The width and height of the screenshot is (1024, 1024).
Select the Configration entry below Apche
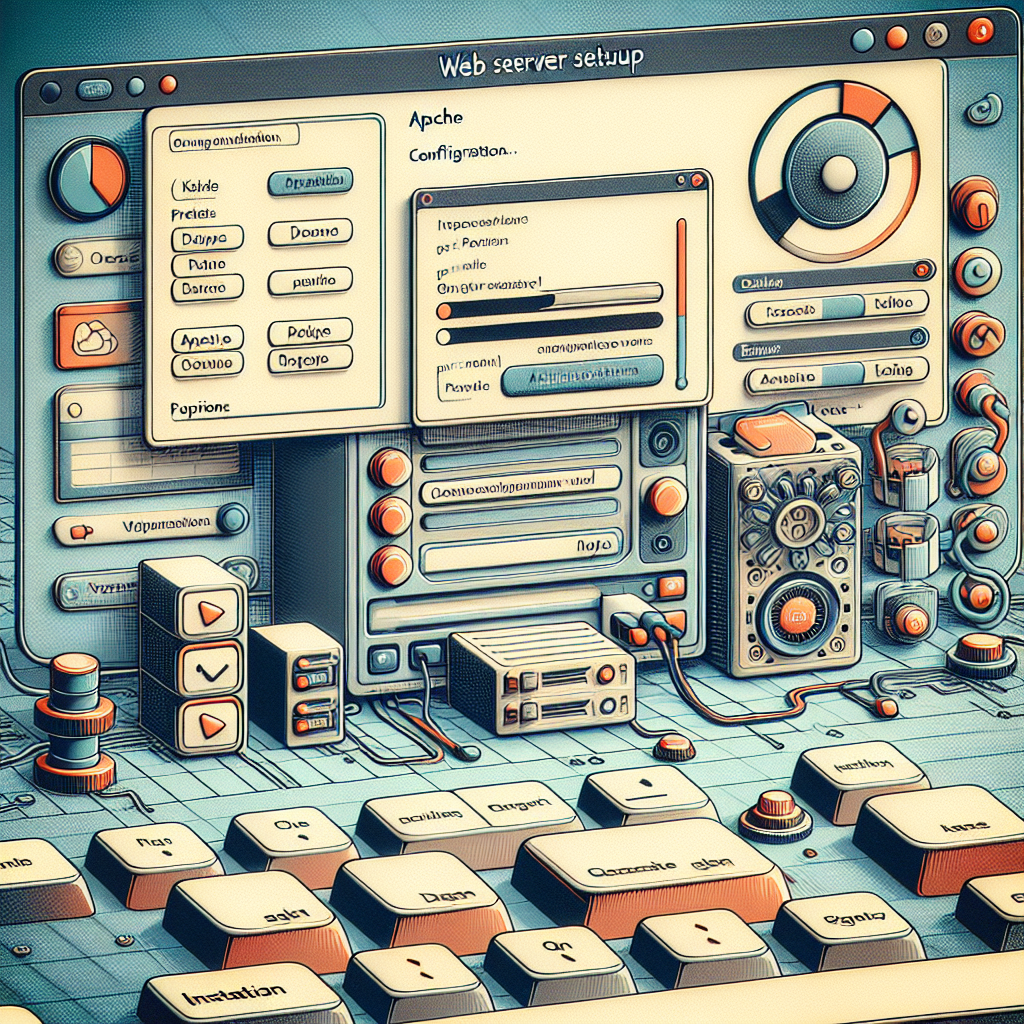pos(463,155)
